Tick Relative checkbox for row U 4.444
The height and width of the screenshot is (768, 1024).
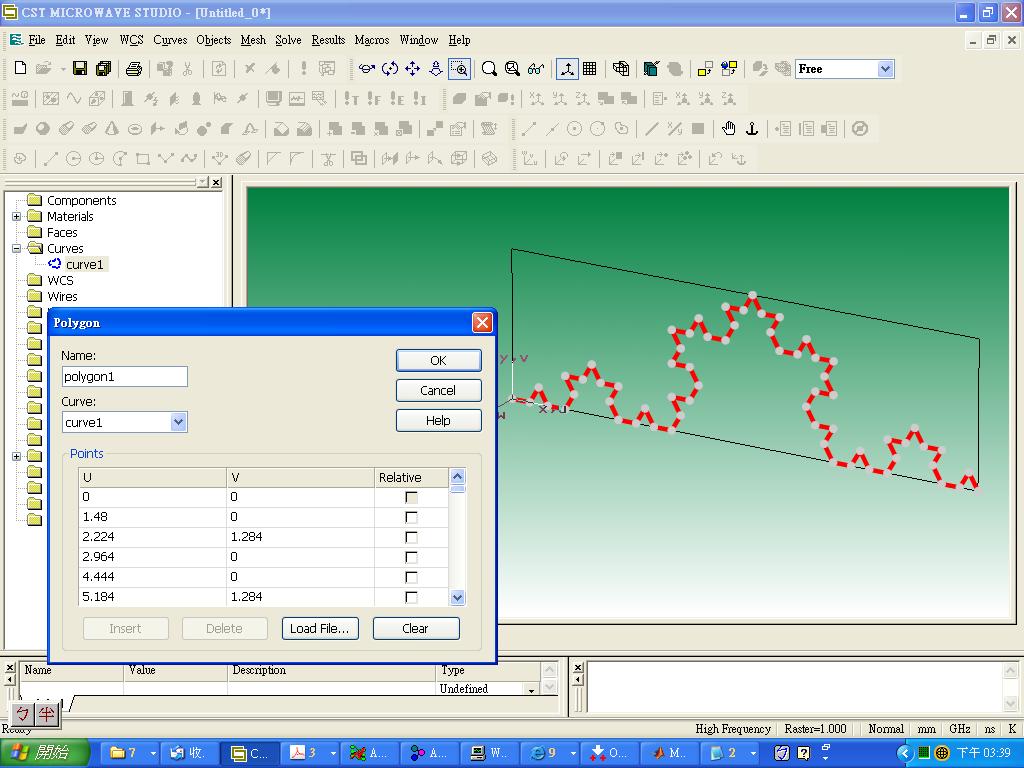[411, 577]
